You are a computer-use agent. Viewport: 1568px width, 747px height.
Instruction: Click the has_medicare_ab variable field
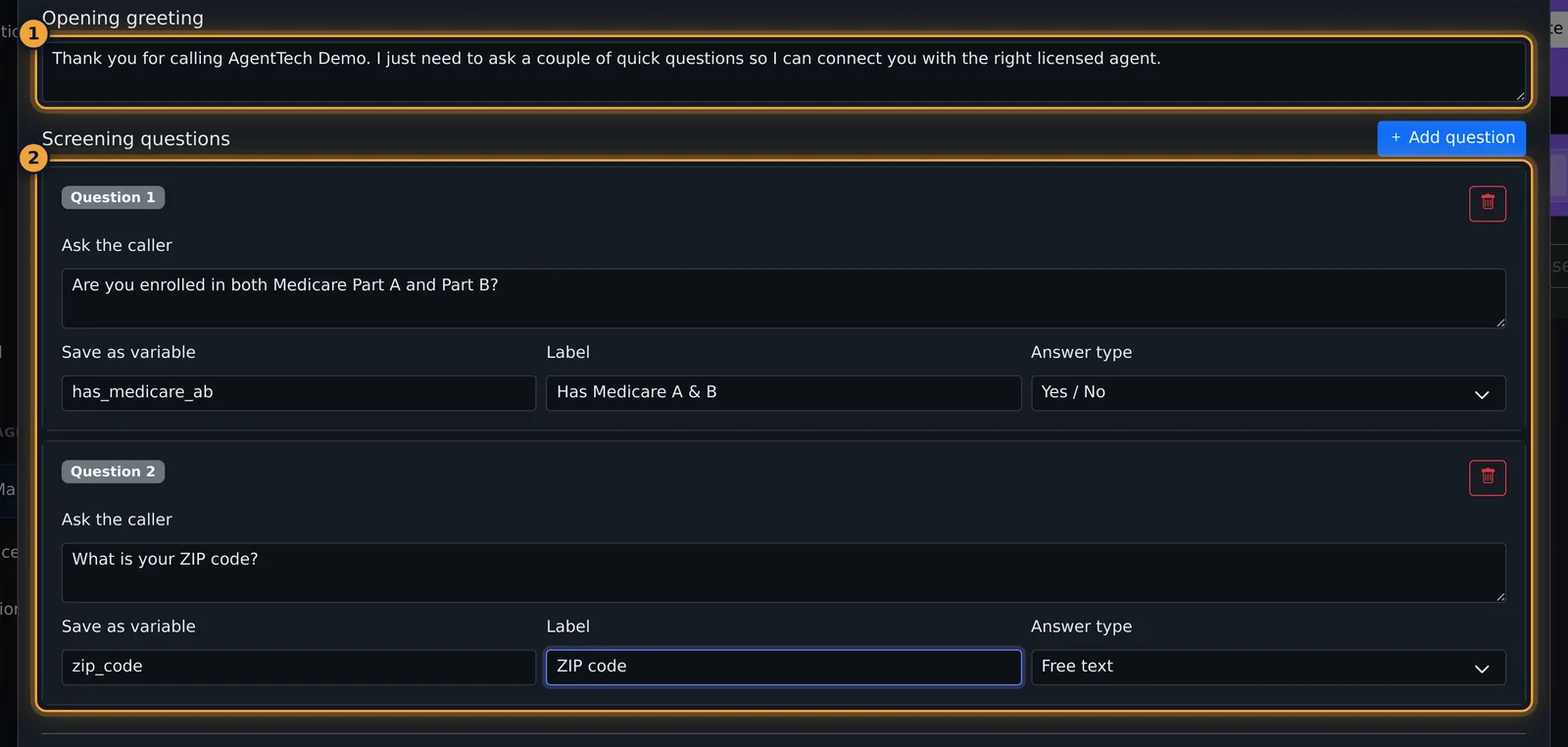(299, 393)
